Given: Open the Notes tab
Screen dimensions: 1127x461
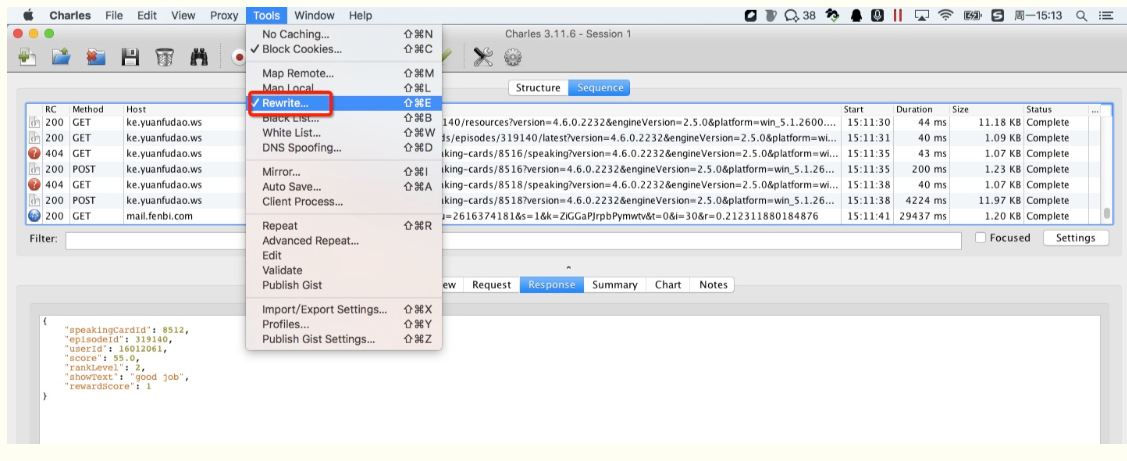Looking at the screenshot, I should [x=713, y=285].
